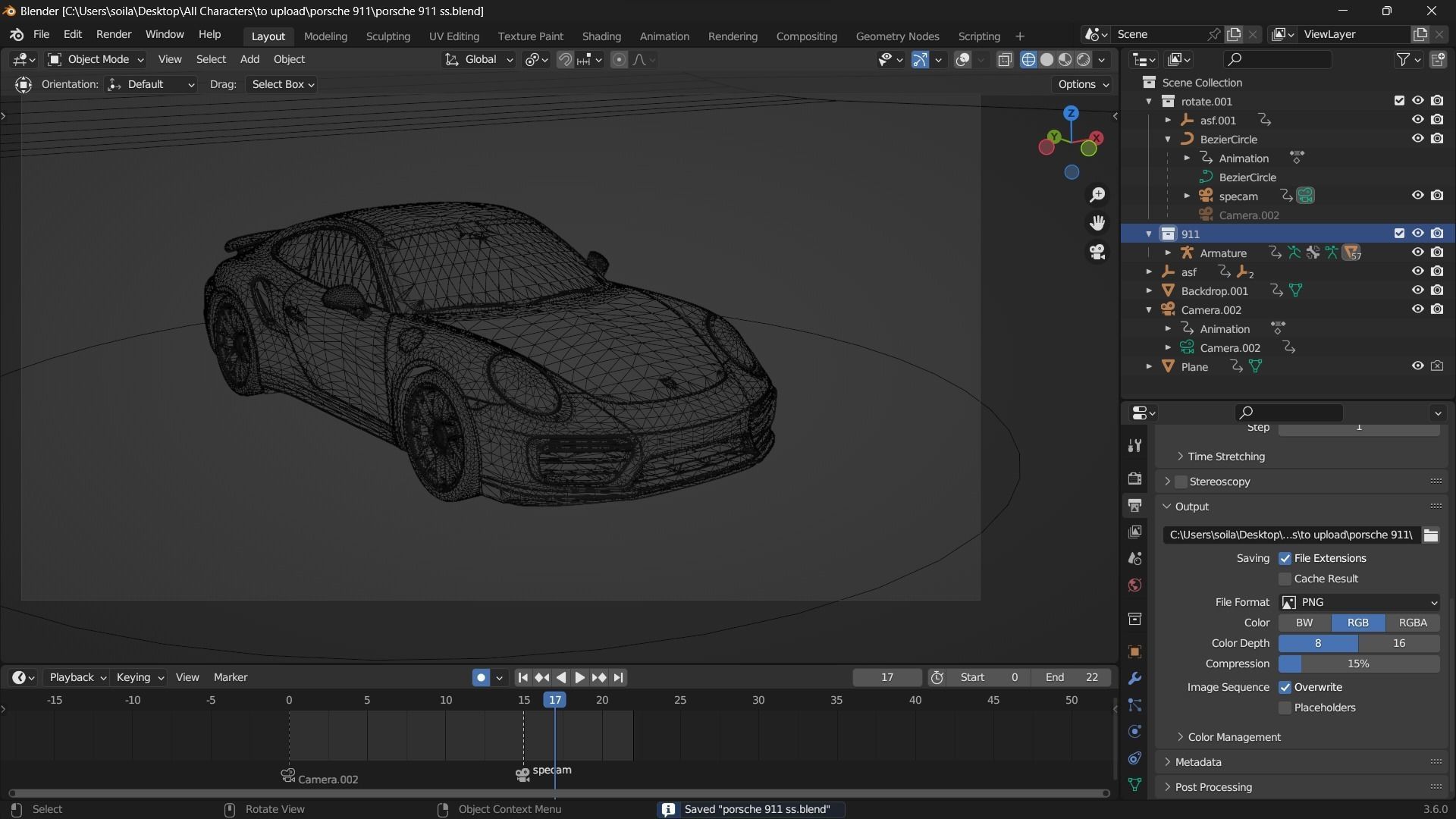Open the Select Box drag dropdown
This screenshot has height=819, width=1456.
click(x=281, y=85)
